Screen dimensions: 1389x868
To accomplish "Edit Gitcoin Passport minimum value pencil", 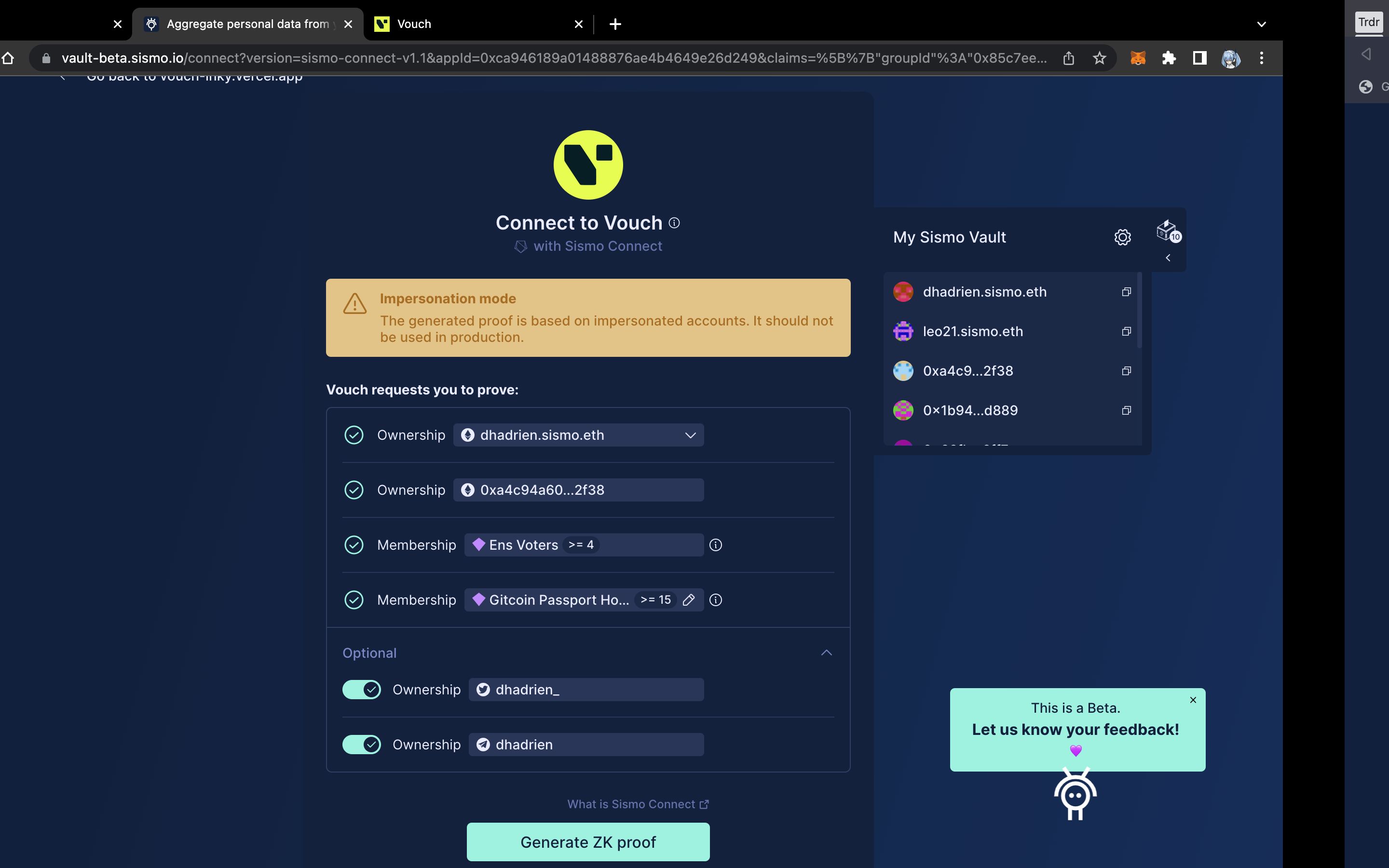I will pyautogui.click(x=689, y=600).
